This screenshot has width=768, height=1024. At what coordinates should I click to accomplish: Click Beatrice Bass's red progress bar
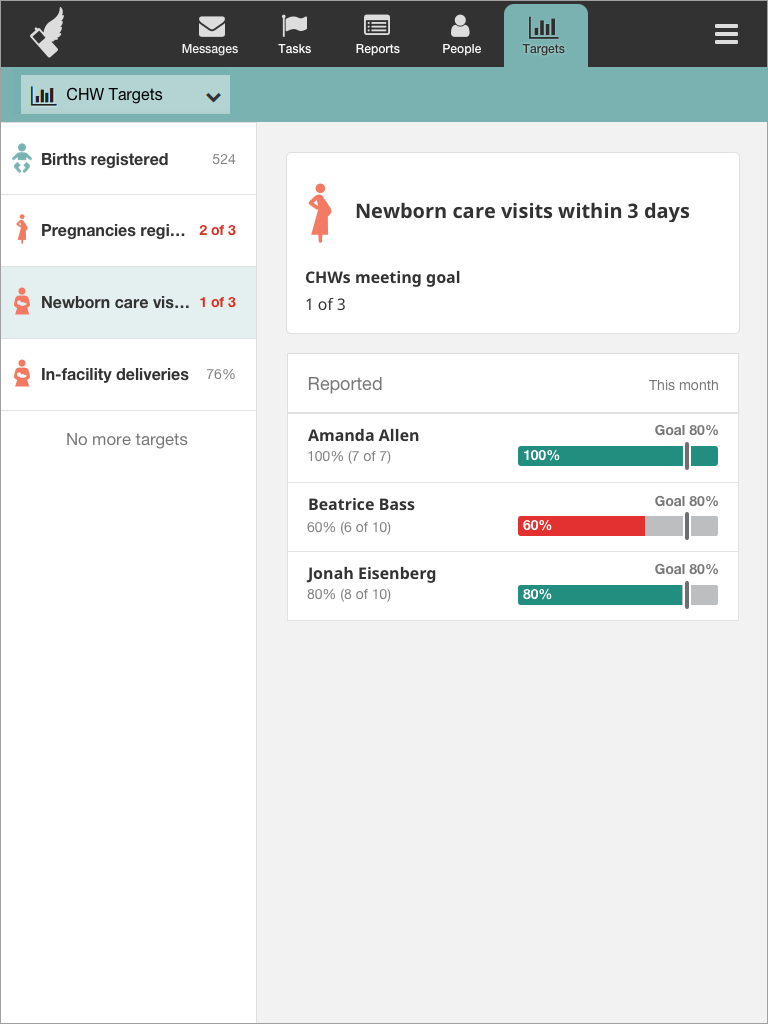[580, 524]
